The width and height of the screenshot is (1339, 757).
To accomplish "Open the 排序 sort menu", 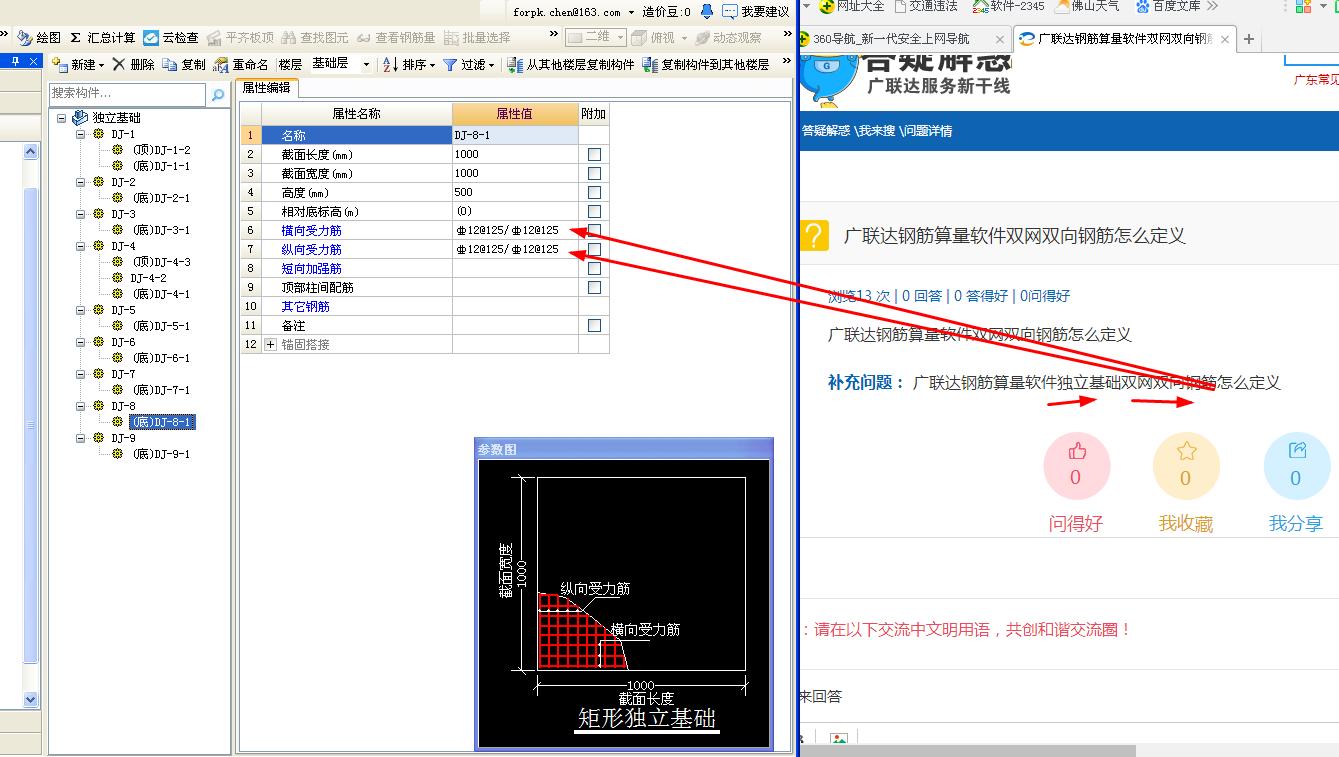I will point(410,64).
